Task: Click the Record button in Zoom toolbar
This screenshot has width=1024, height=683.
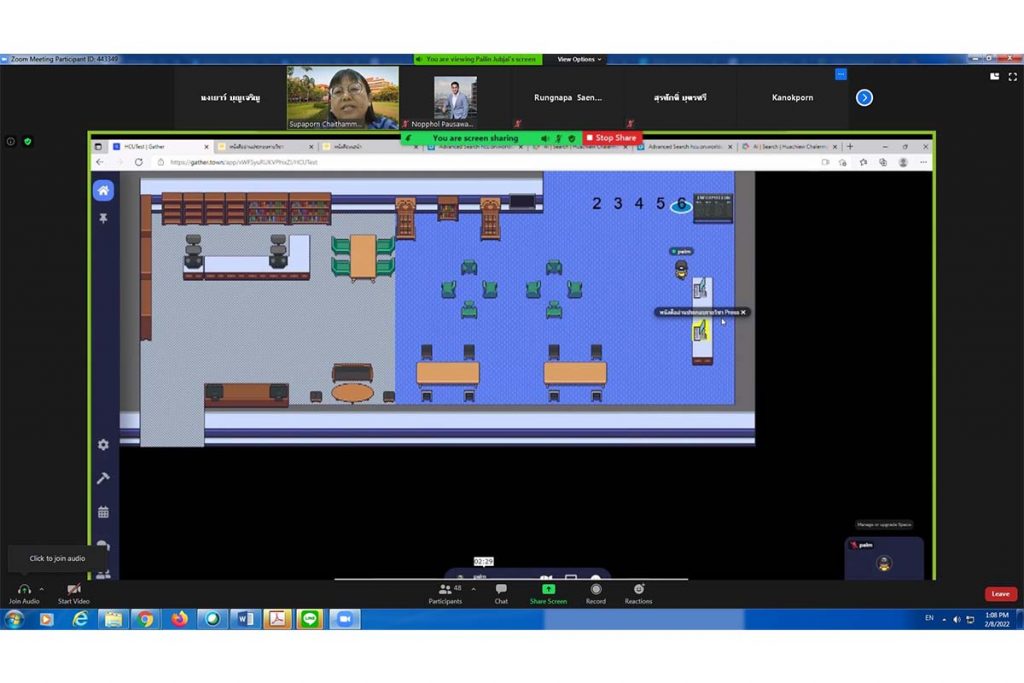Action: [595, 593]
